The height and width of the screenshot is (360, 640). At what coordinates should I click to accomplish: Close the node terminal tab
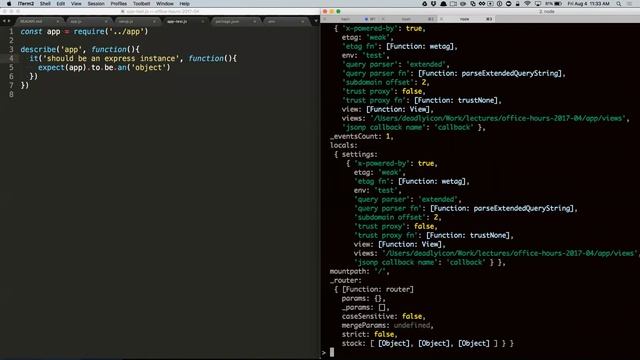[442, 19]
